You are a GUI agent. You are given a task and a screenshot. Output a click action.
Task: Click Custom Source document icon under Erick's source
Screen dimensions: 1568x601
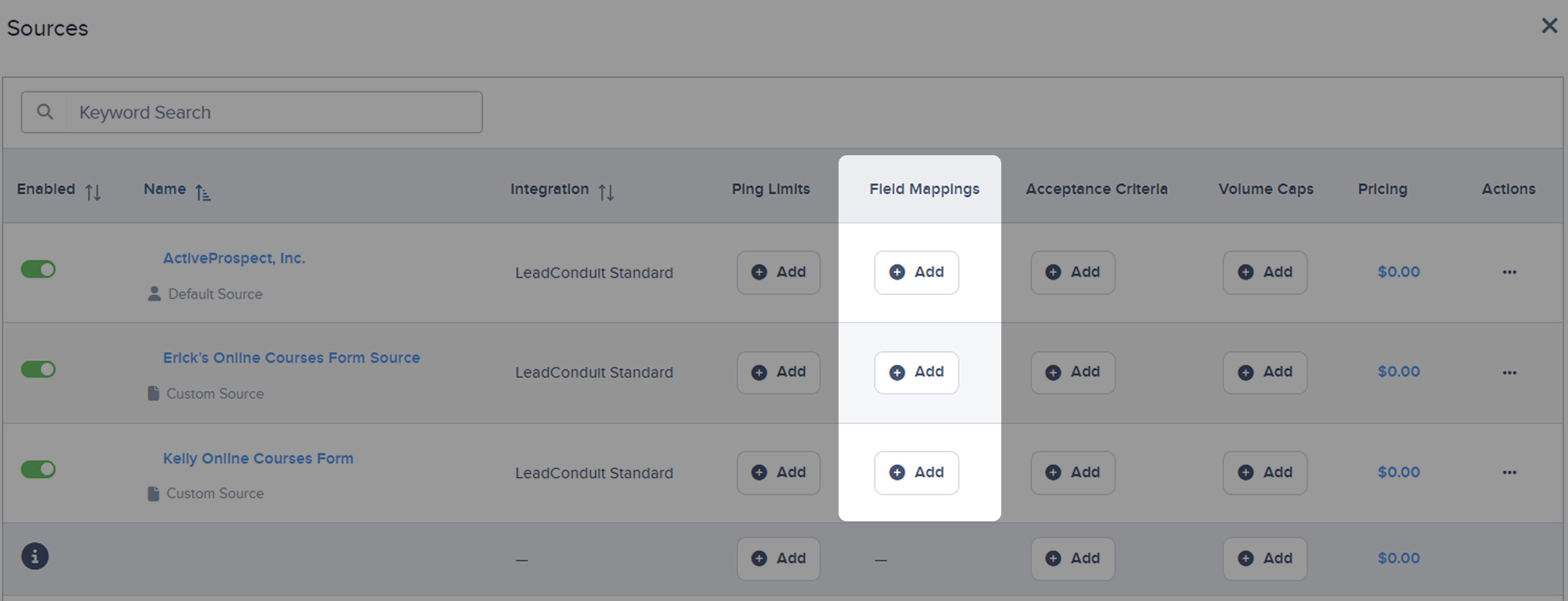153,393
